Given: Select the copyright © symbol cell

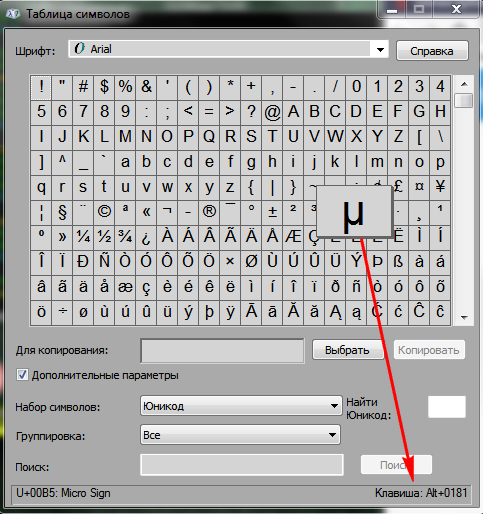Looking at the screenshot, I should (104, 212).
